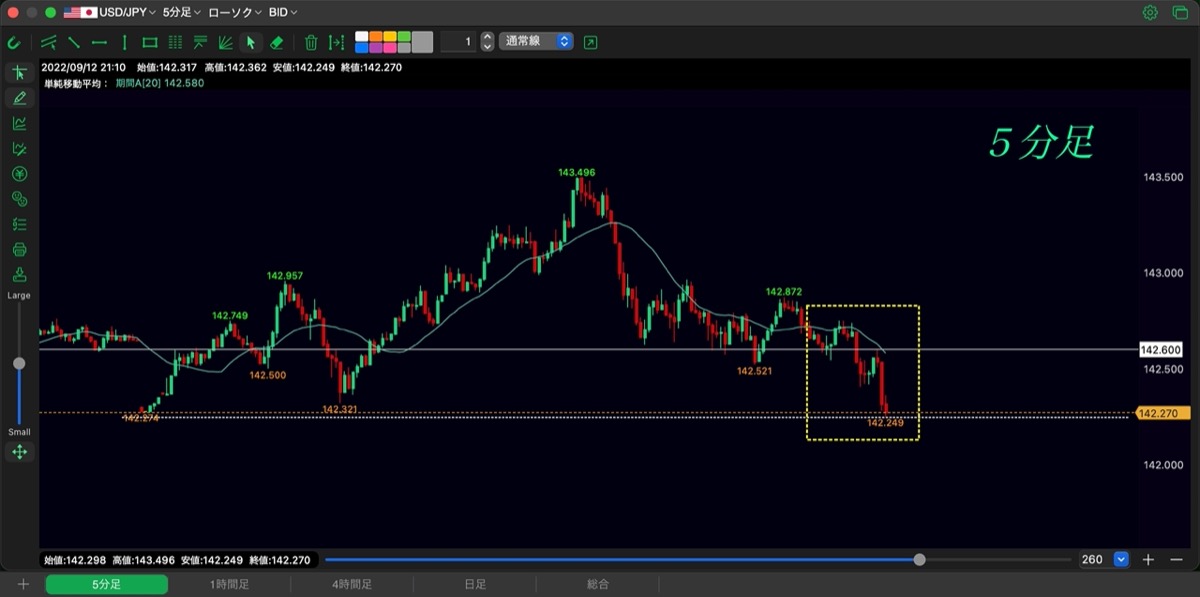The width and height of the screenshot is (1200, 597).
Task: Select the Fibonacci retracement tool
Action: click(x=200, y=42)
